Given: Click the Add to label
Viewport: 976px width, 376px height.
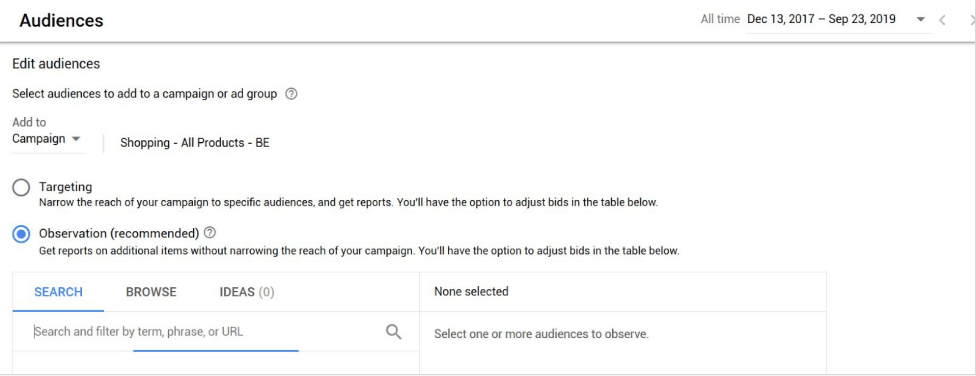Looking at the screenshot, I should [29, 122].
